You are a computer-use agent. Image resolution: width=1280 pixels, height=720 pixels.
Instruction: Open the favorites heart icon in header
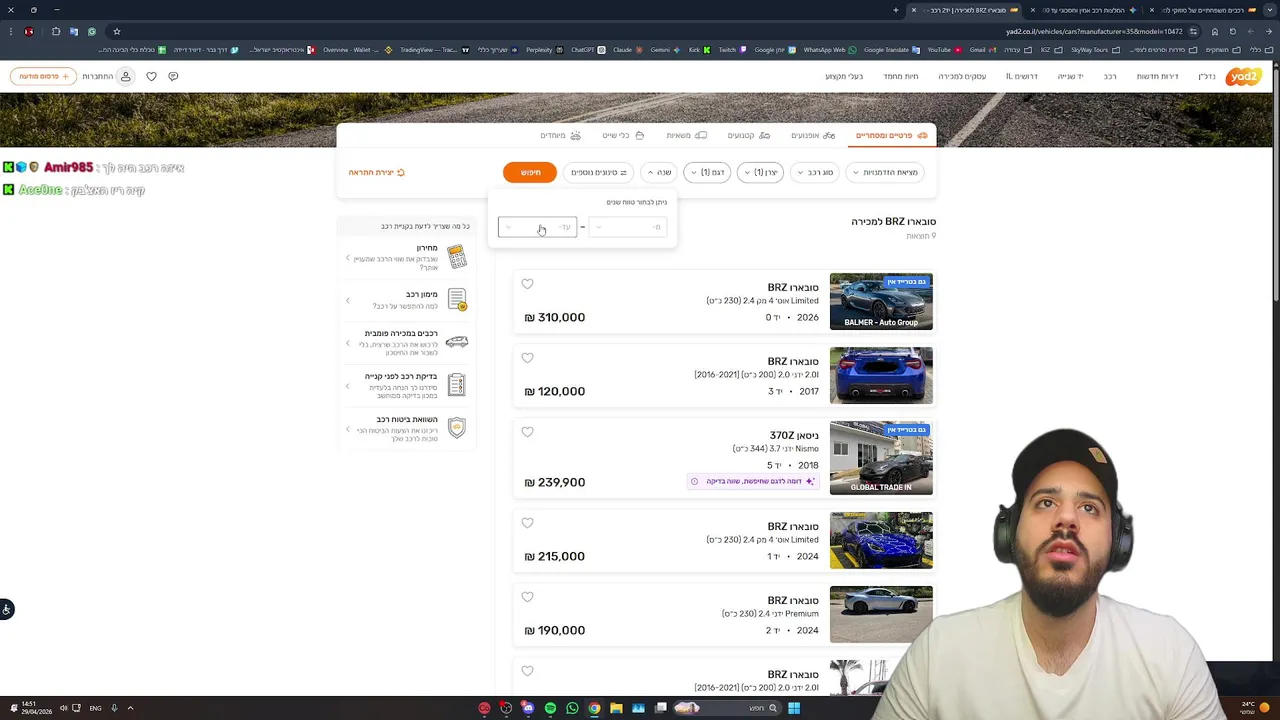tap(151, 76)
